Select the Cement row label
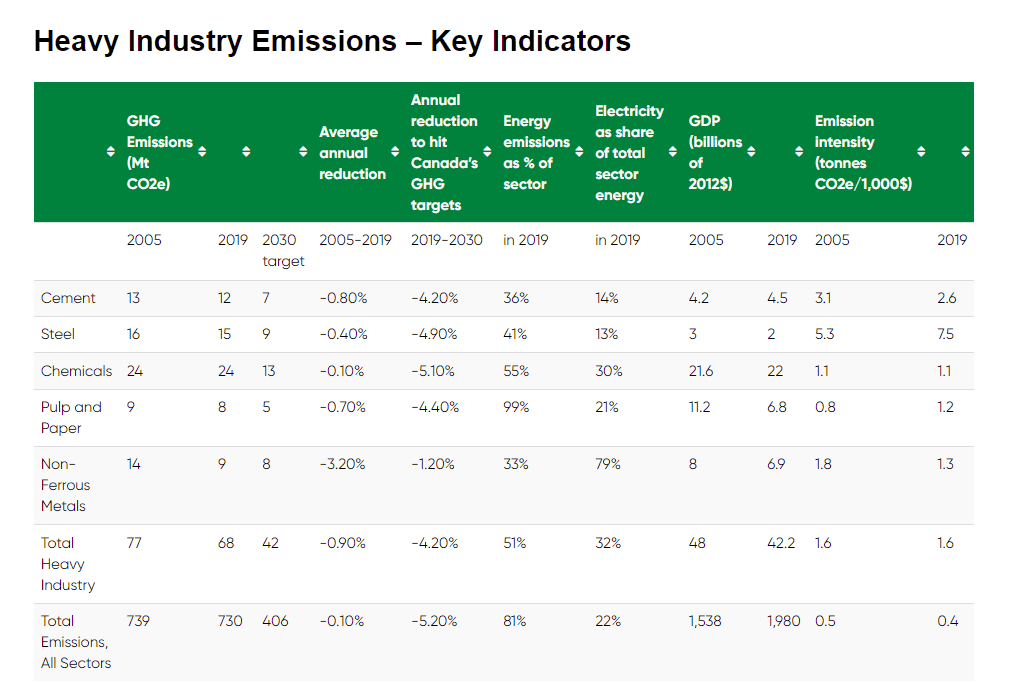 pos(68,298)
